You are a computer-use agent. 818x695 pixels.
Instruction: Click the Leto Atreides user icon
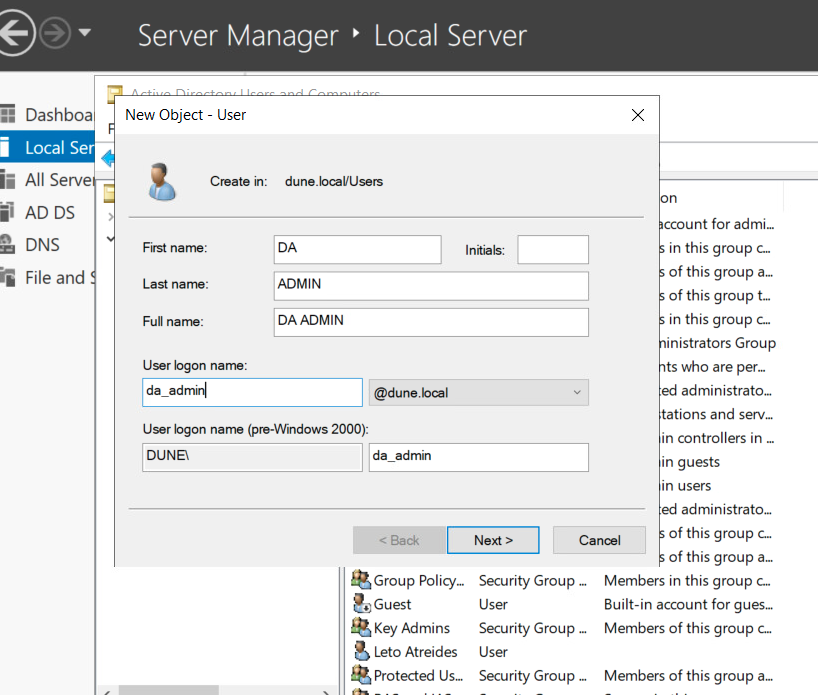361,652
